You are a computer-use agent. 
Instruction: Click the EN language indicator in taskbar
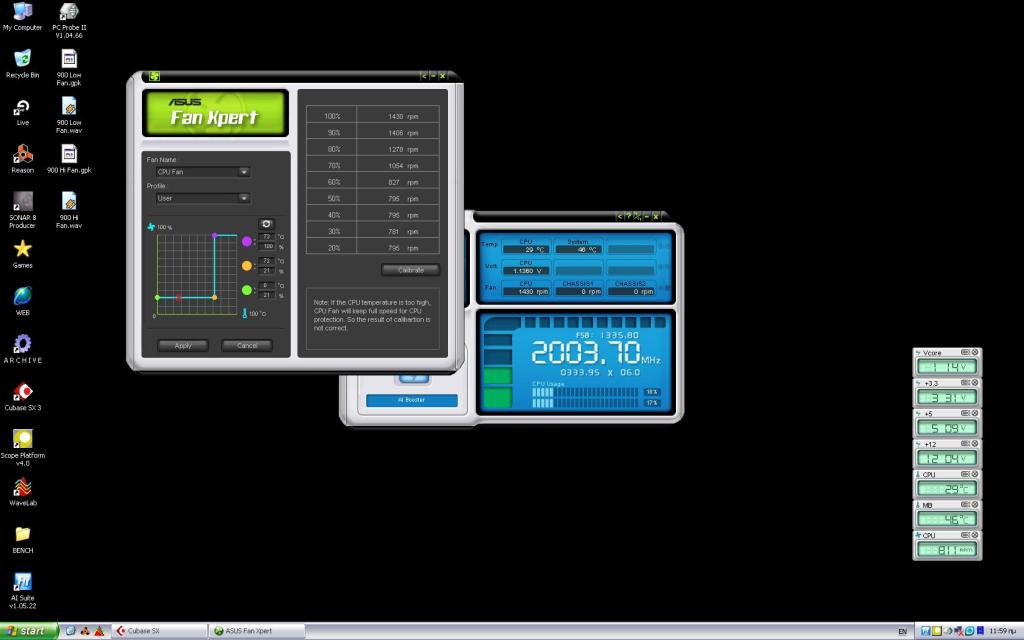903,632
